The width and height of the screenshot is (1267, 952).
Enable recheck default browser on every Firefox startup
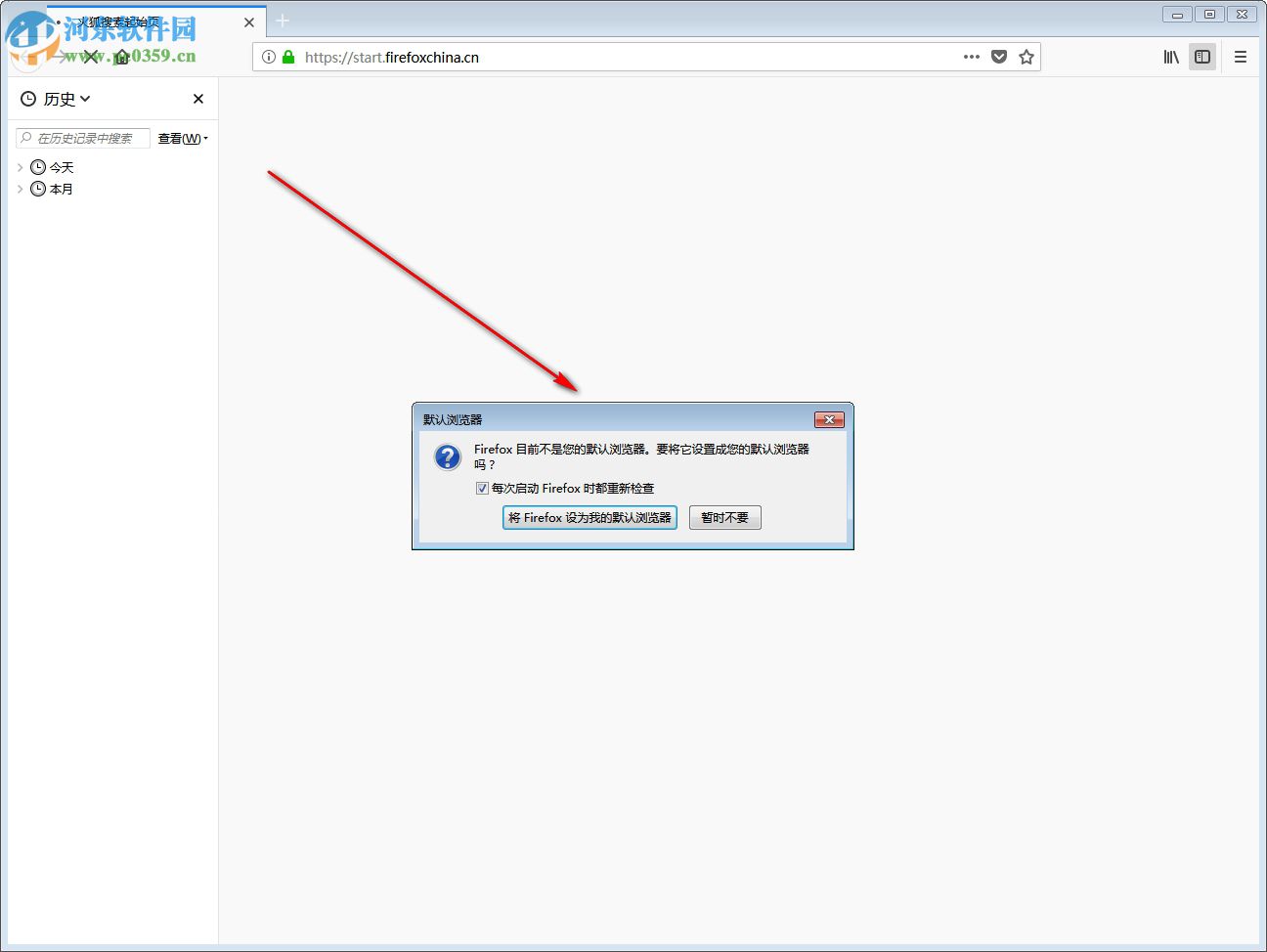(482, 488)
